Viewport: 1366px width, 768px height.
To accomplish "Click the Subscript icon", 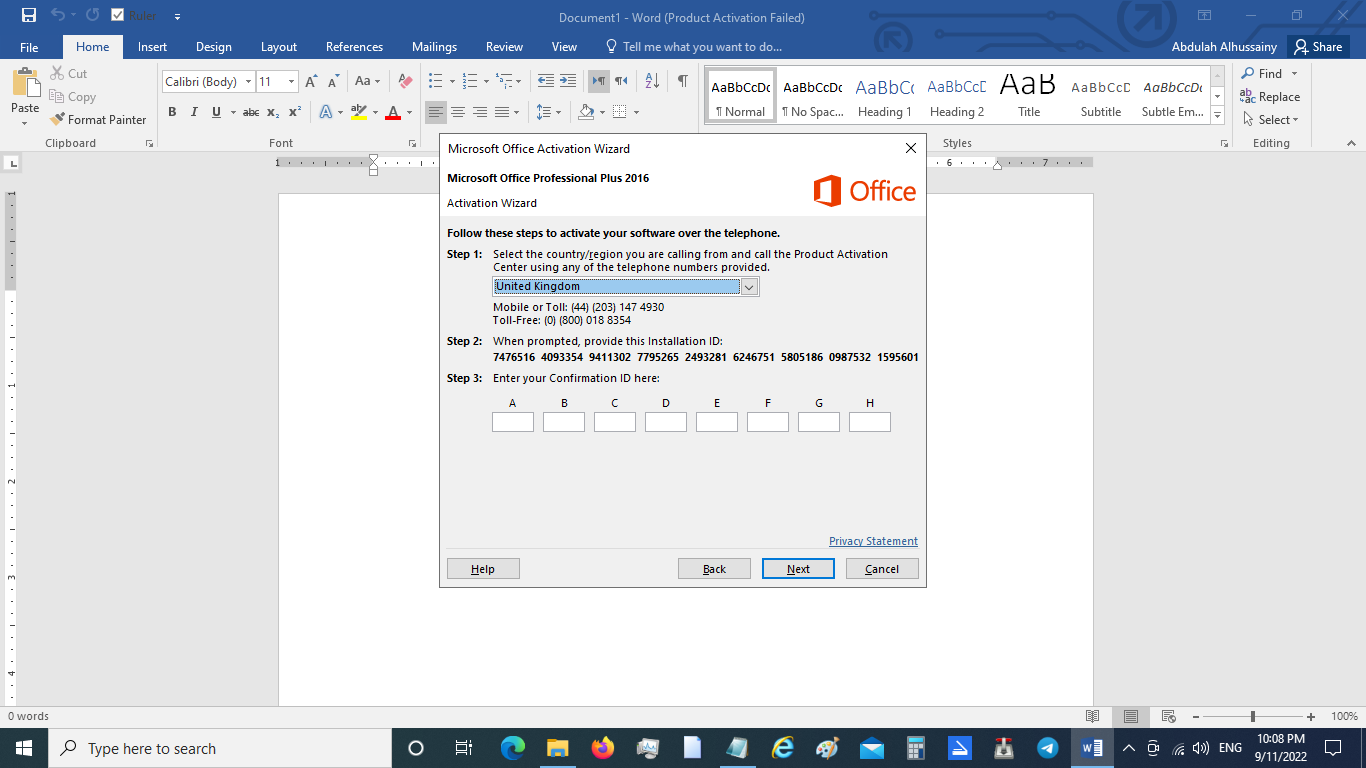I will [x=273, y=112].
